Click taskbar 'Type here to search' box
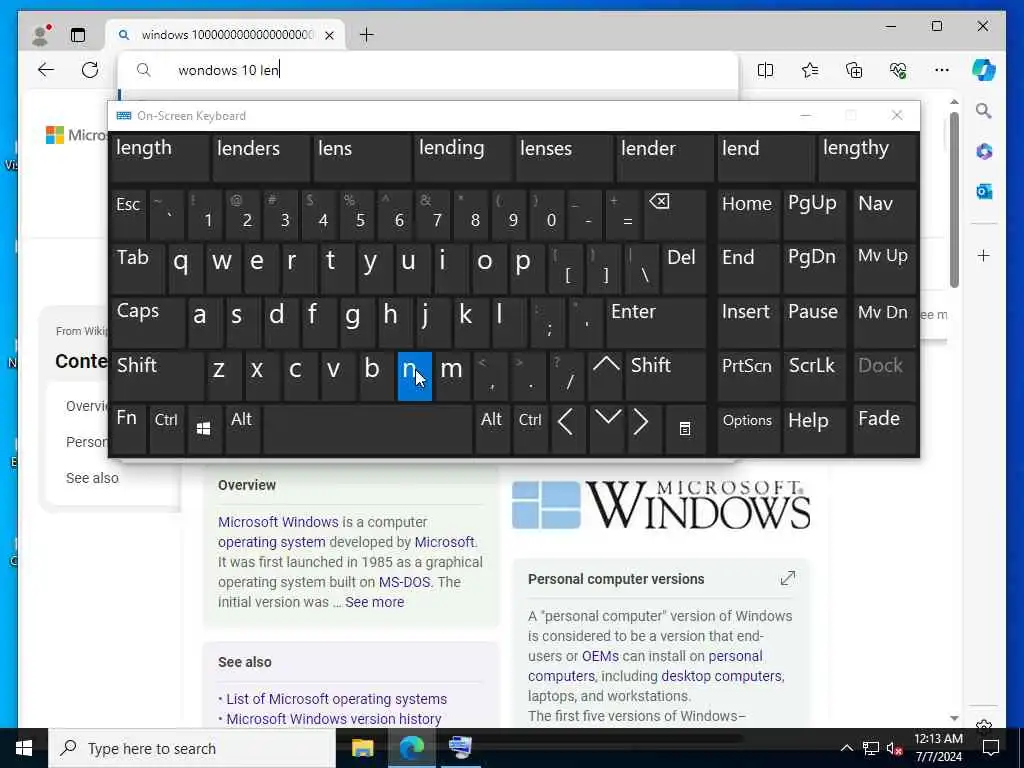The width and height of the screenshot is (1024, 768). pyautogui.click(x=192, y=748)
